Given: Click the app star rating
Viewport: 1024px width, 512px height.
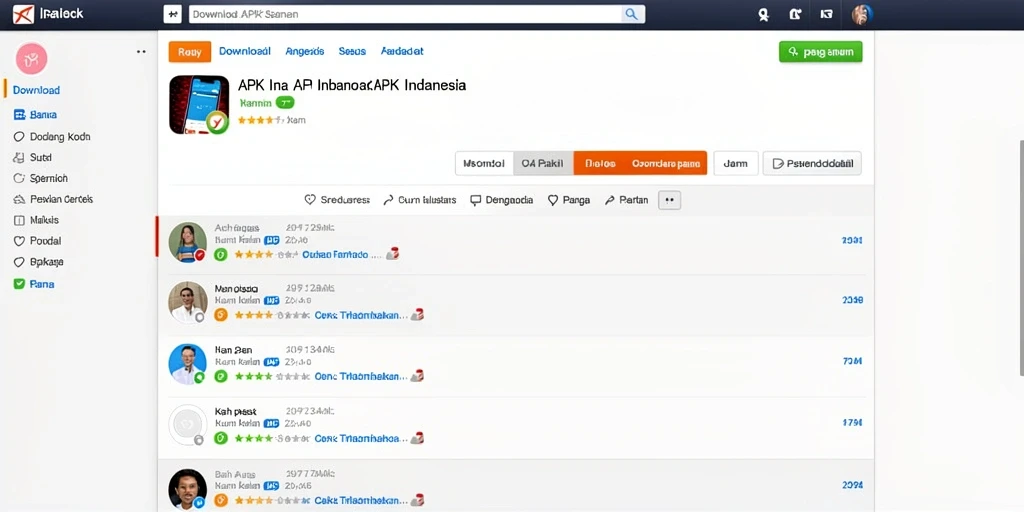Looking at the screenshot, I should pyautogui.click(x=261, y=120).
